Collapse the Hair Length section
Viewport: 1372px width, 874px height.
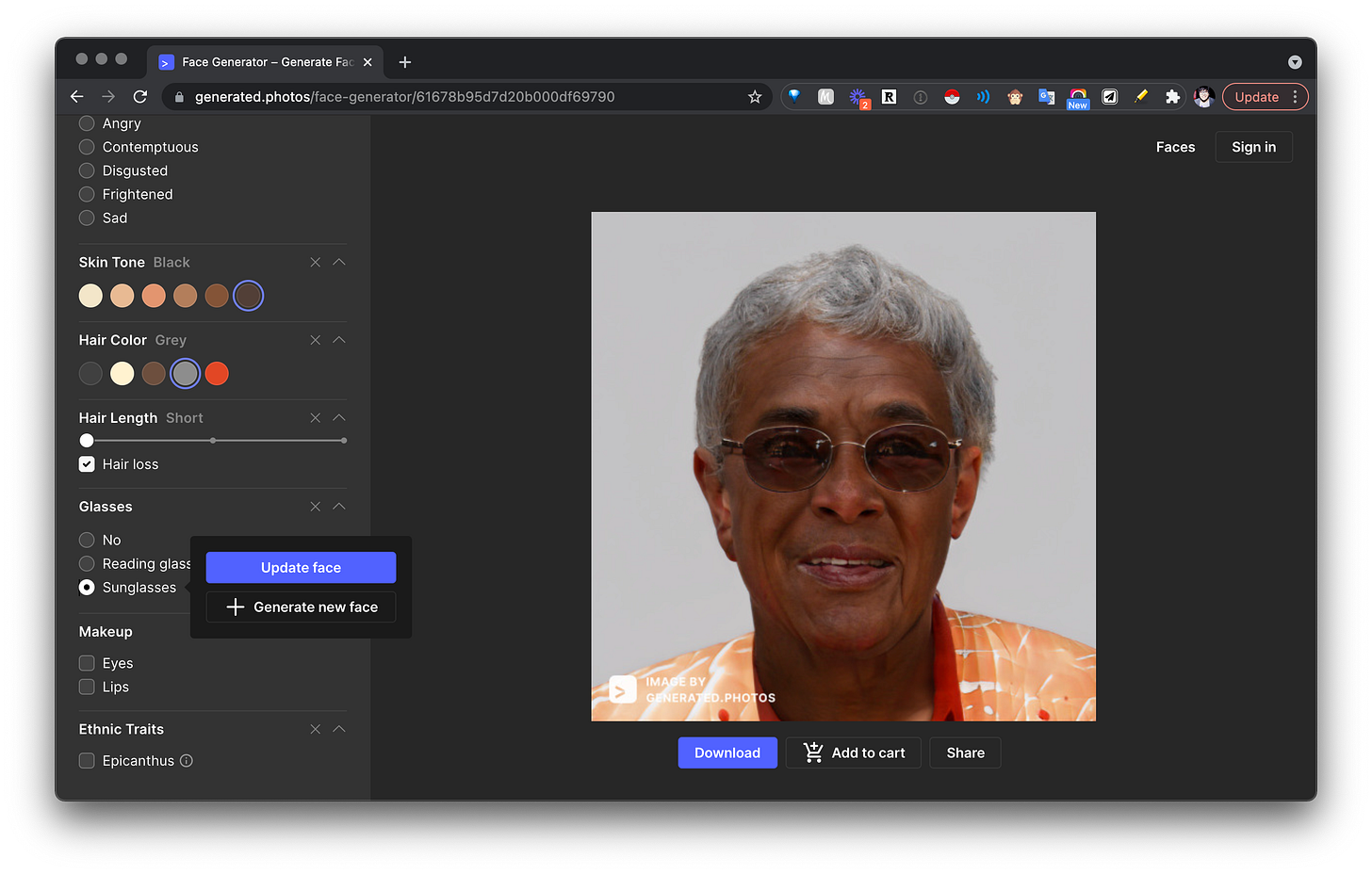coord(339,418)
